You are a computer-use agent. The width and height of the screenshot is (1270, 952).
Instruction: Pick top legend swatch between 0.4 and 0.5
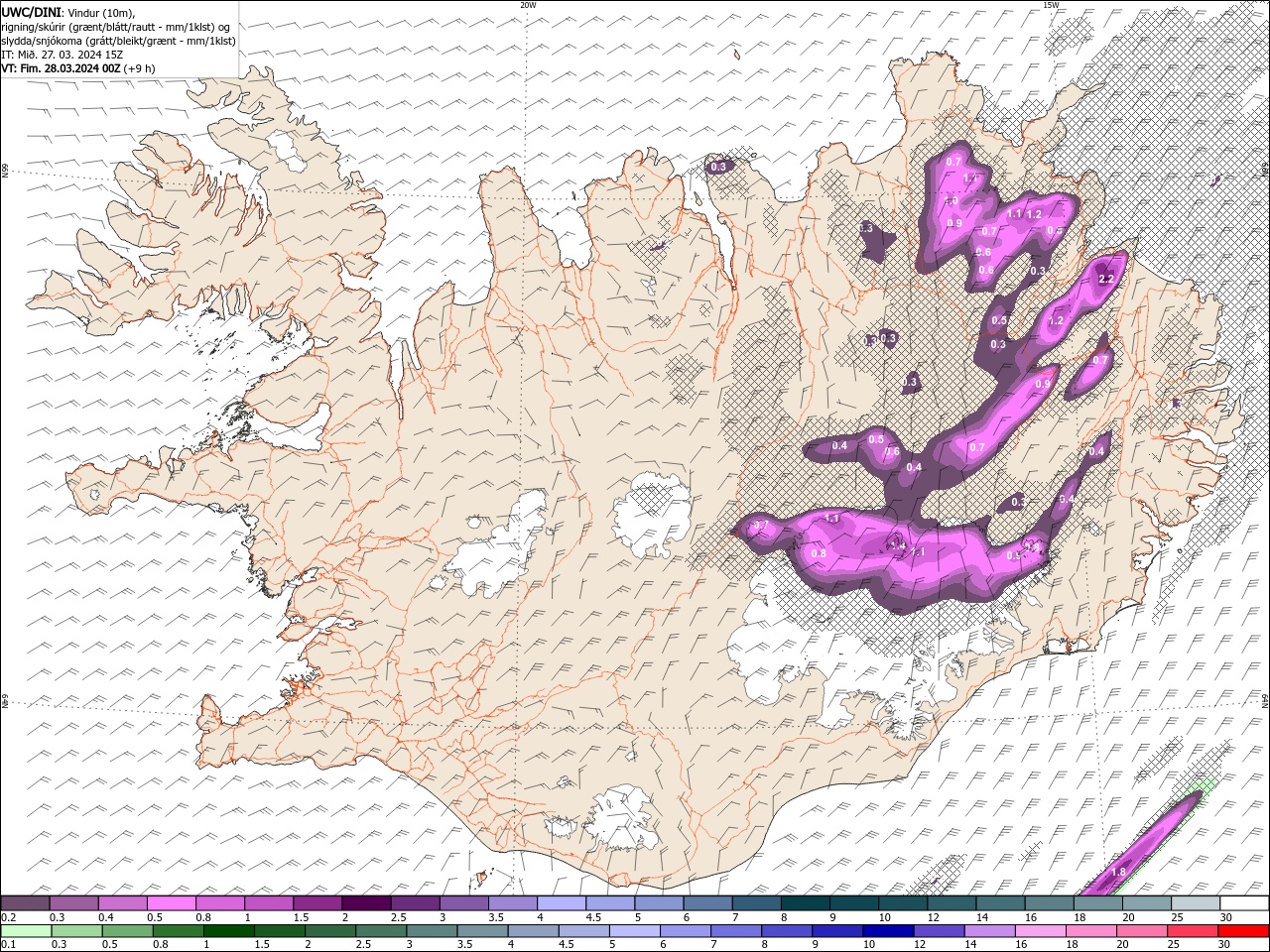click(122, 903)
